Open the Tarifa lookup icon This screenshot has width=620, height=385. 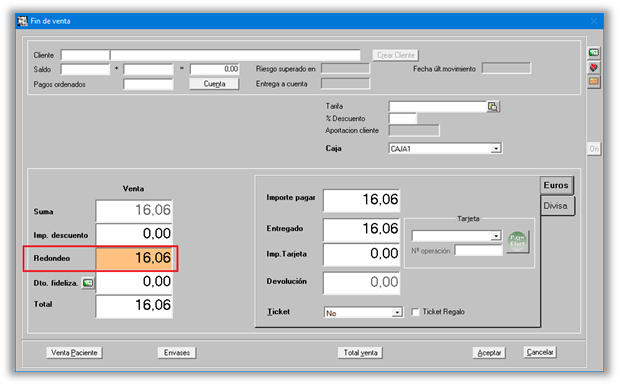pos(493,107)
